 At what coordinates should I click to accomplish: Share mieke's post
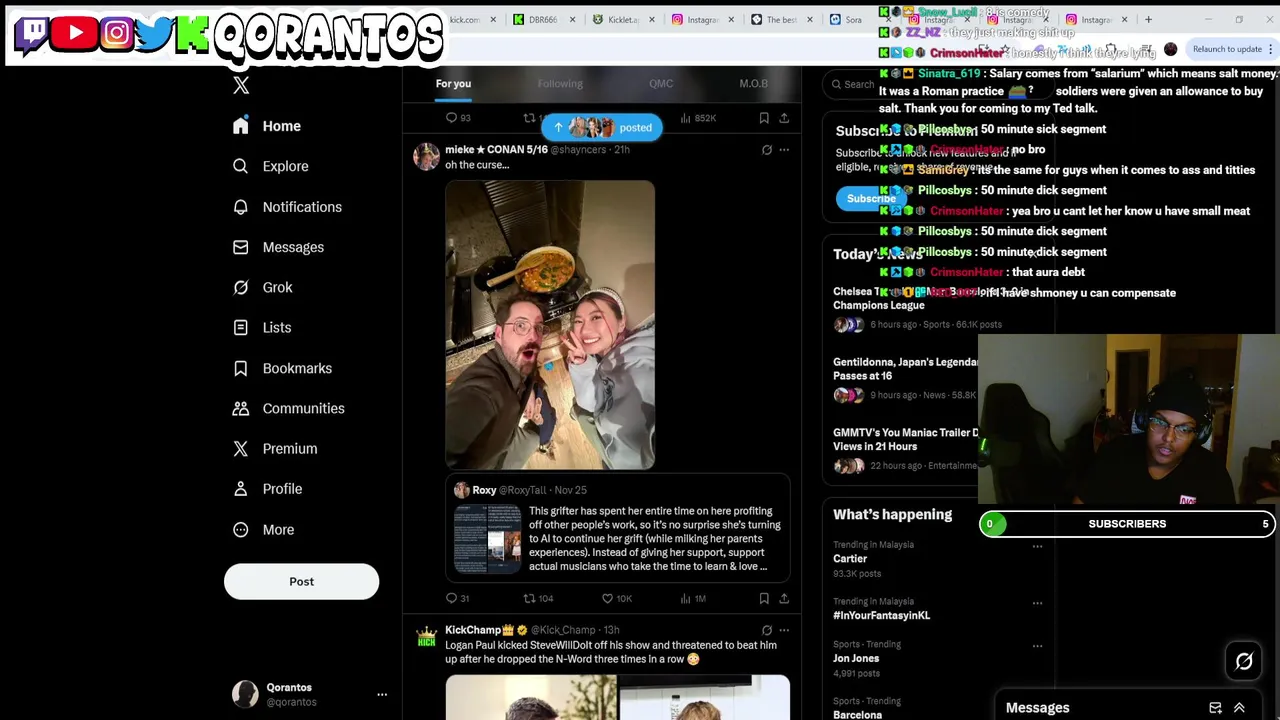(x=784, y=598)
